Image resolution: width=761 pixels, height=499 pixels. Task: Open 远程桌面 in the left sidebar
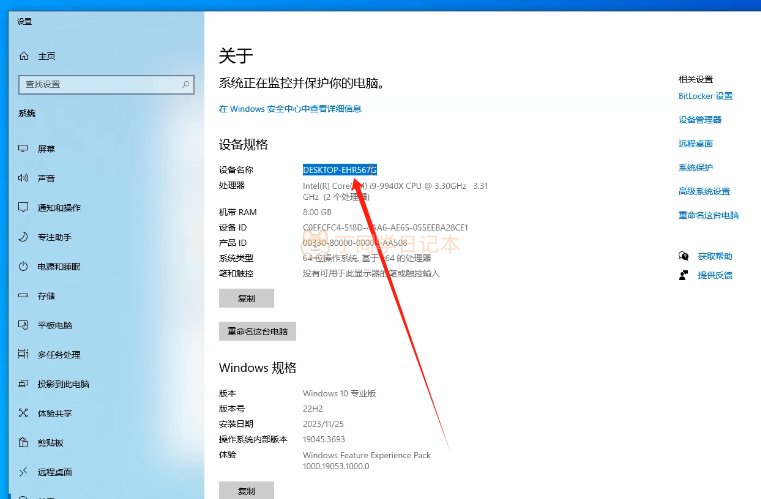pos(45,472)
